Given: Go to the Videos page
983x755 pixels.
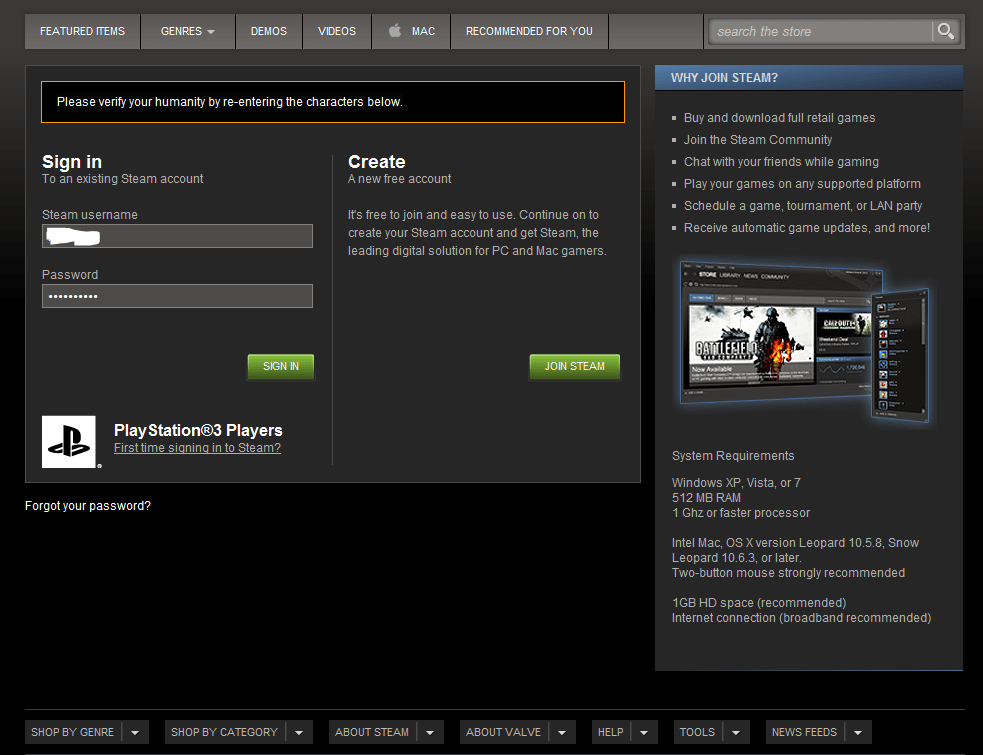Looking at the screenshot, I should (337, 31).
